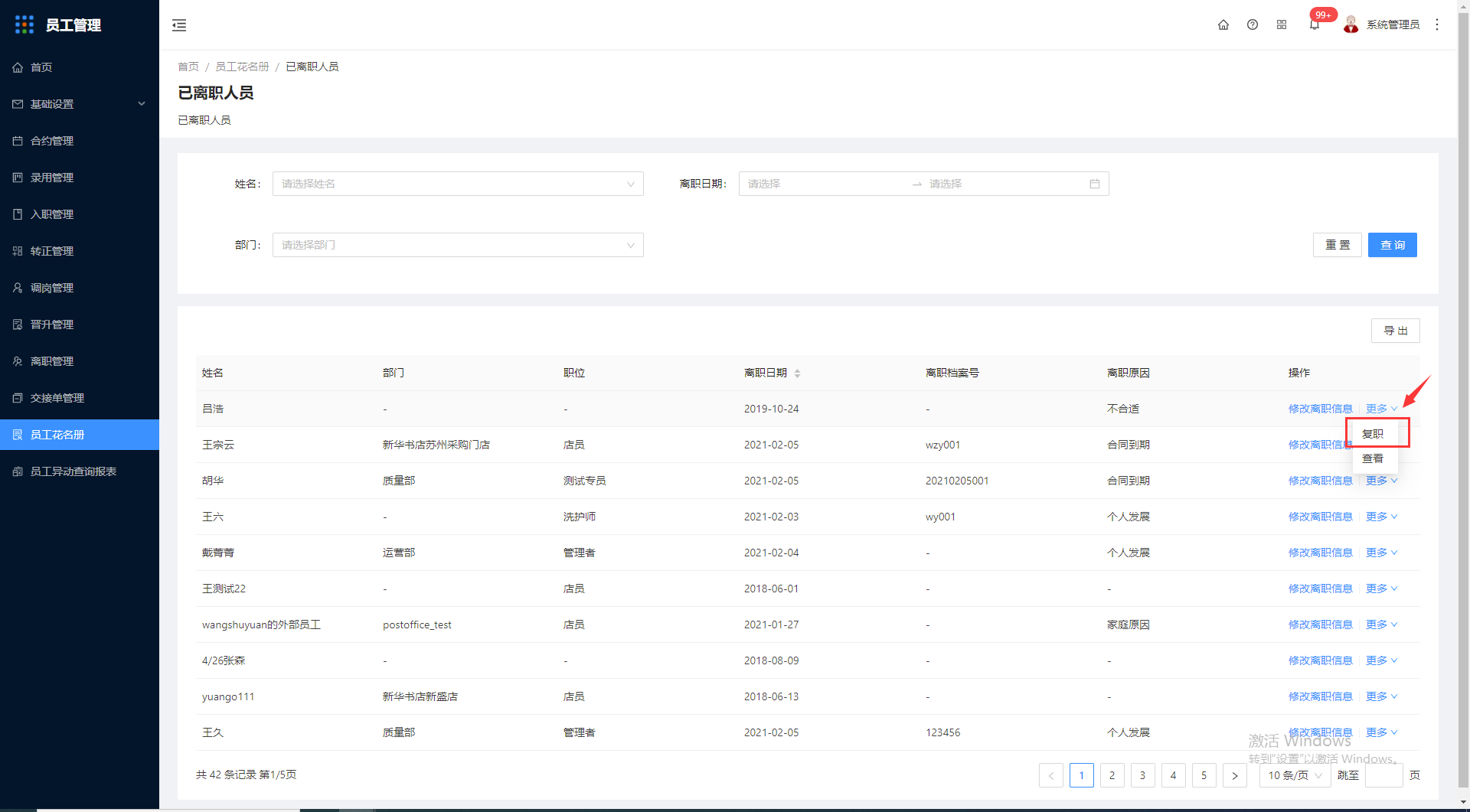The height and width of the screenshot is (812, 1470).
Task: Click 修改离职信息 for wangshuyuan的外部员工
Action: (1321, 624)
